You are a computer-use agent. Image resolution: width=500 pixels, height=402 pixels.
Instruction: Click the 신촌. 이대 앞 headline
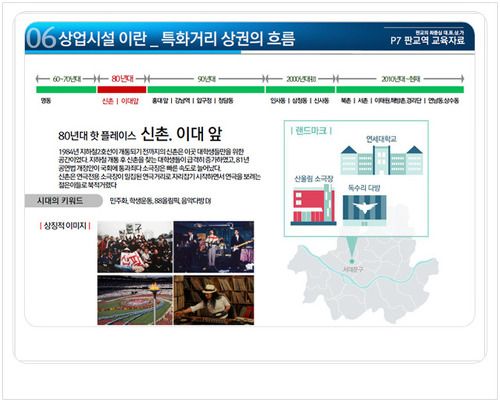[181, 134]
